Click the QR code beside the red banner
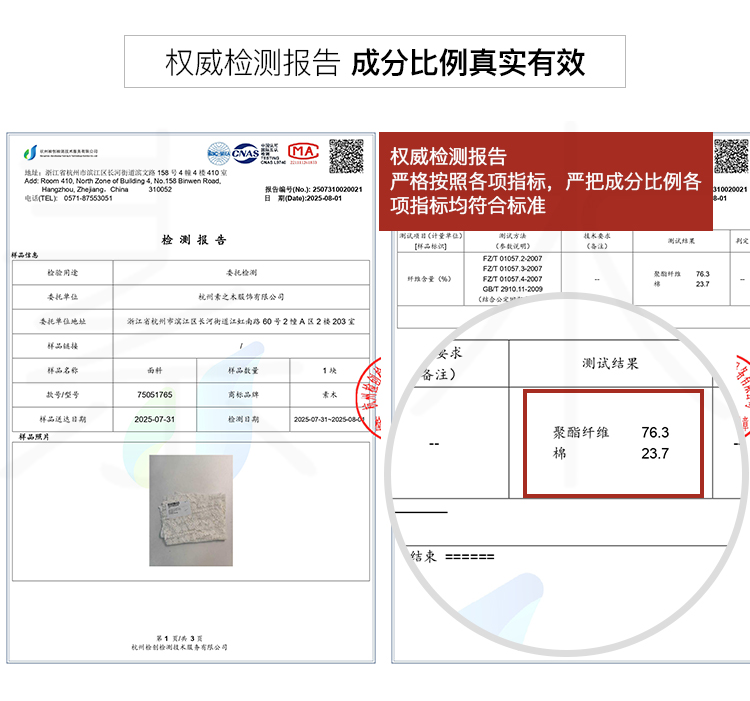Screen dimensions: 750x701 (x=731, y=156)
